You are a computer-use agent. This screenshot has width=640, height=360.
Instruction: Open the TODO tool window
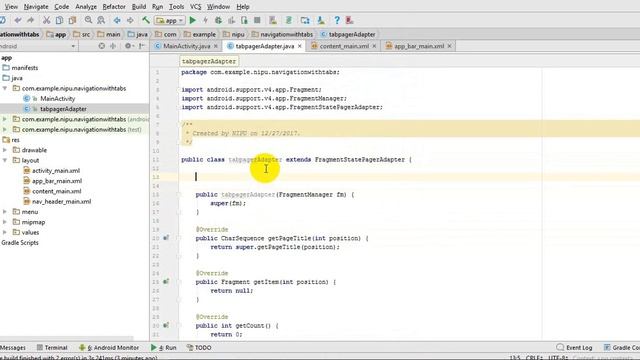coord(199,347)
